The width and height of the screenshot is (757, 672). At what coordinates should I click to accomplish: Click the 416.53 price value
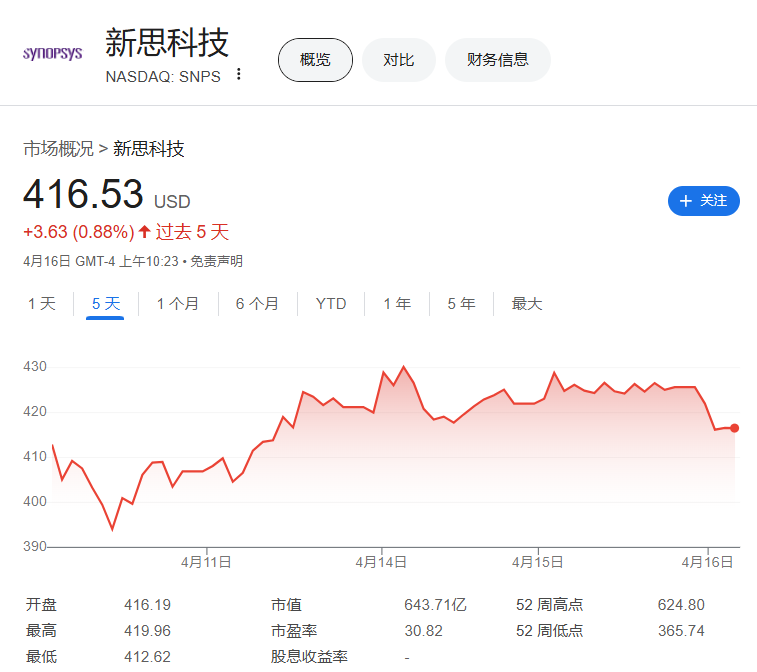[83, 194]
